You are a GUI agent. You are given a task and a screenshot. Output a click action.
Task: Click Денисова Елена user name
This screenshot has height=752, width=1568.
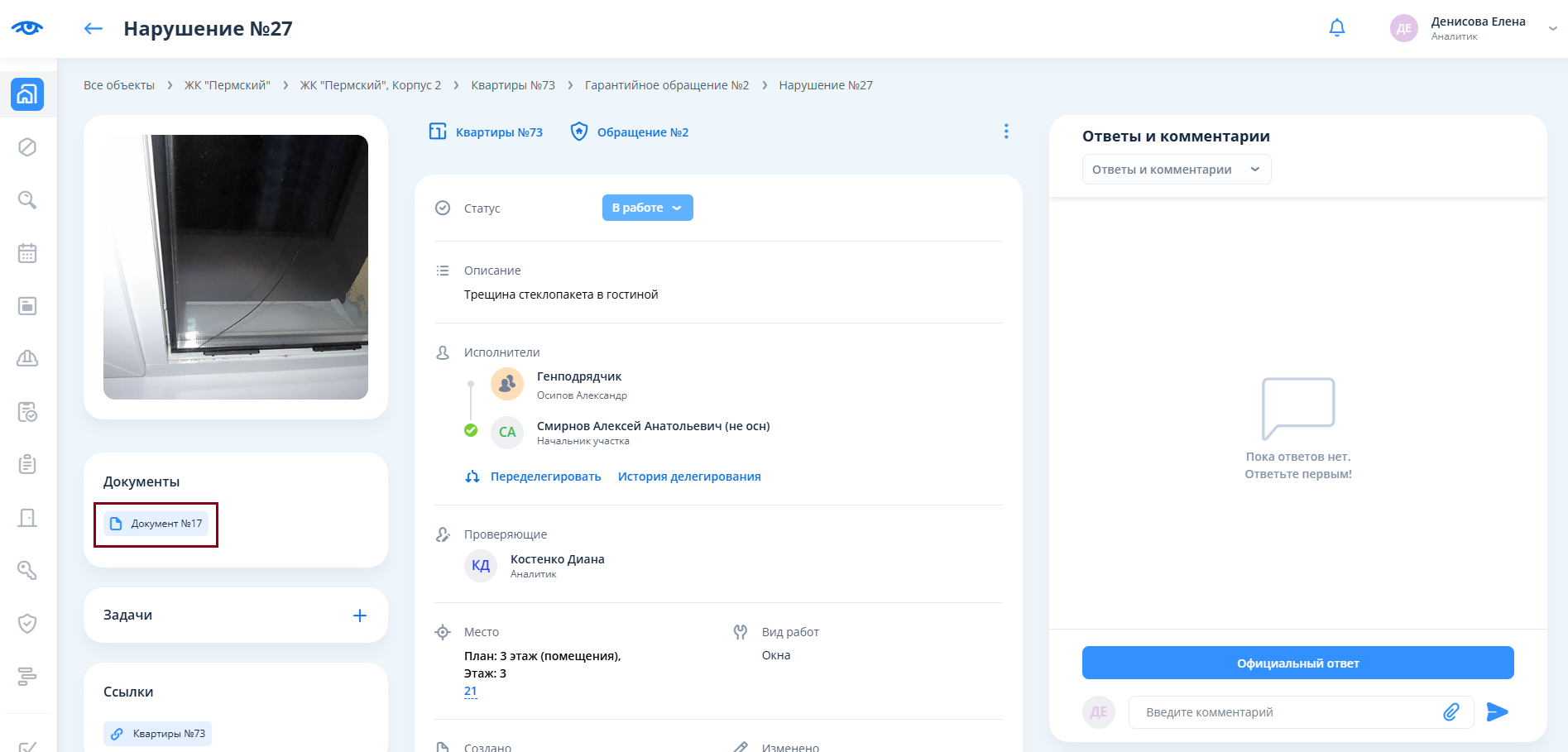(x=1479, y=22)
